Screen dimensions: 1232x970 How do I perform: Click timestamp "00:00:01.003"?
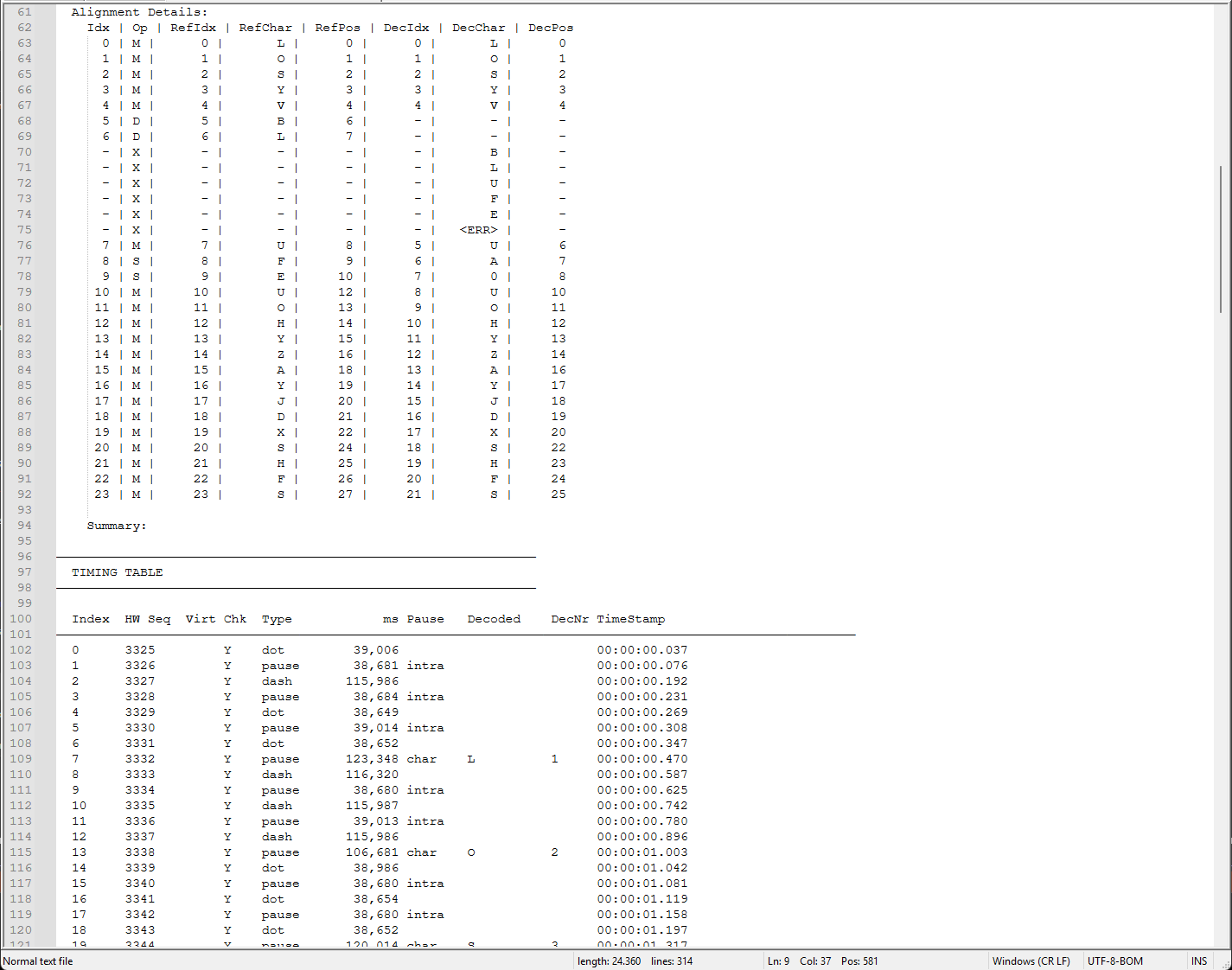642,852
